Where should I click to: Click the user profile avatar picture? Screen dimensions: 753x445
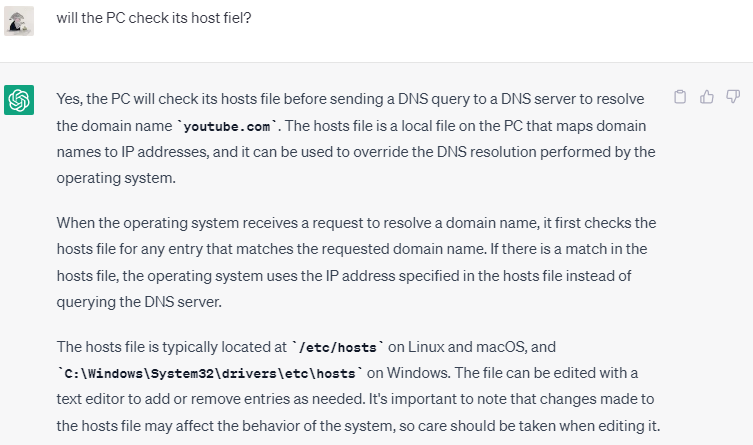click(19, 20)
